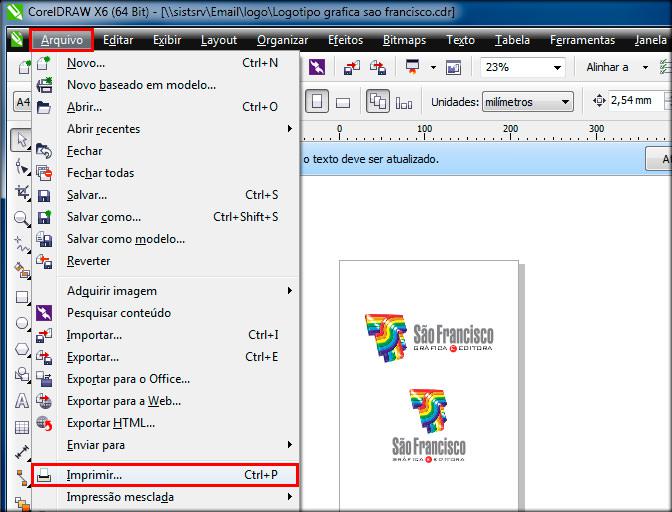Open the Bitmaps menu

click(404, 40)
